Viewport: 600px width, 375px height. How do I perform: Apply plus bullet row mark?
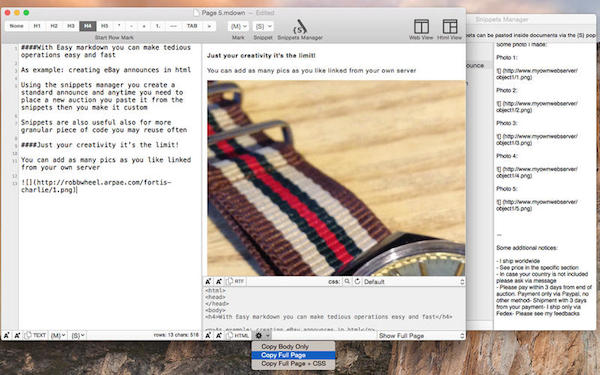(x=144, y=26)
